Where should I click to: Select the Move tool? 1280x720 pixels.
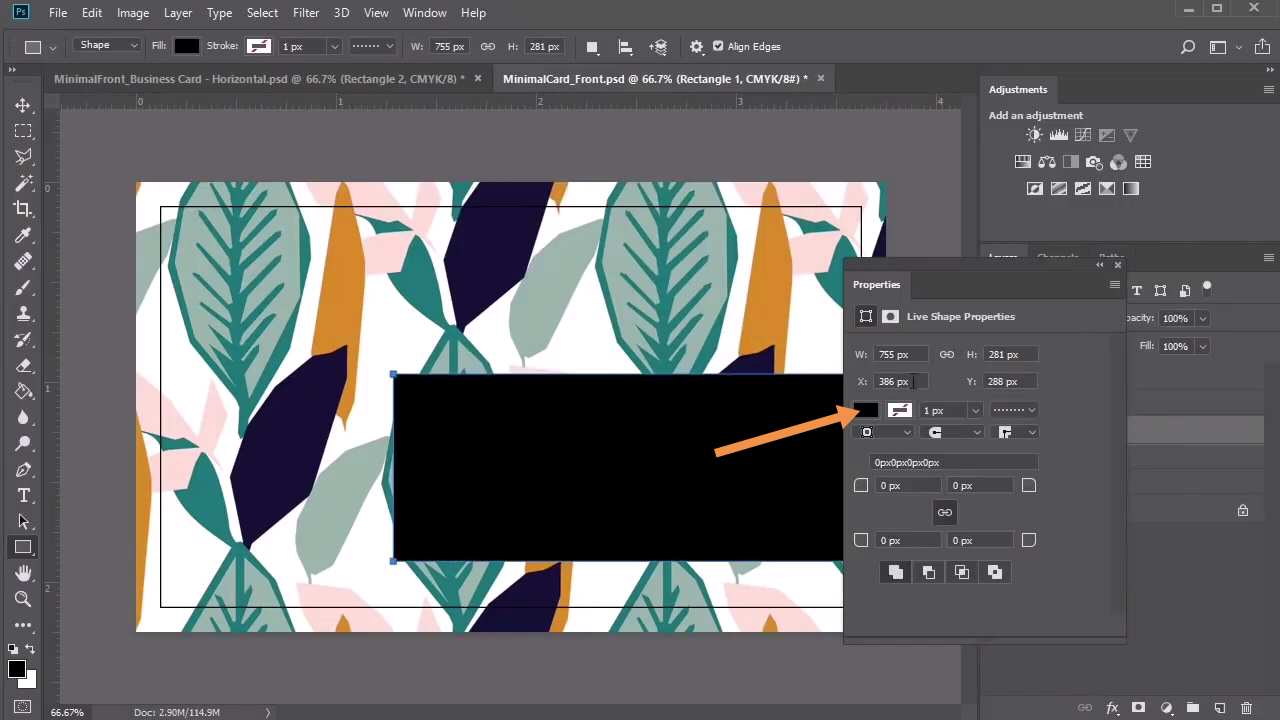[23, 105]
